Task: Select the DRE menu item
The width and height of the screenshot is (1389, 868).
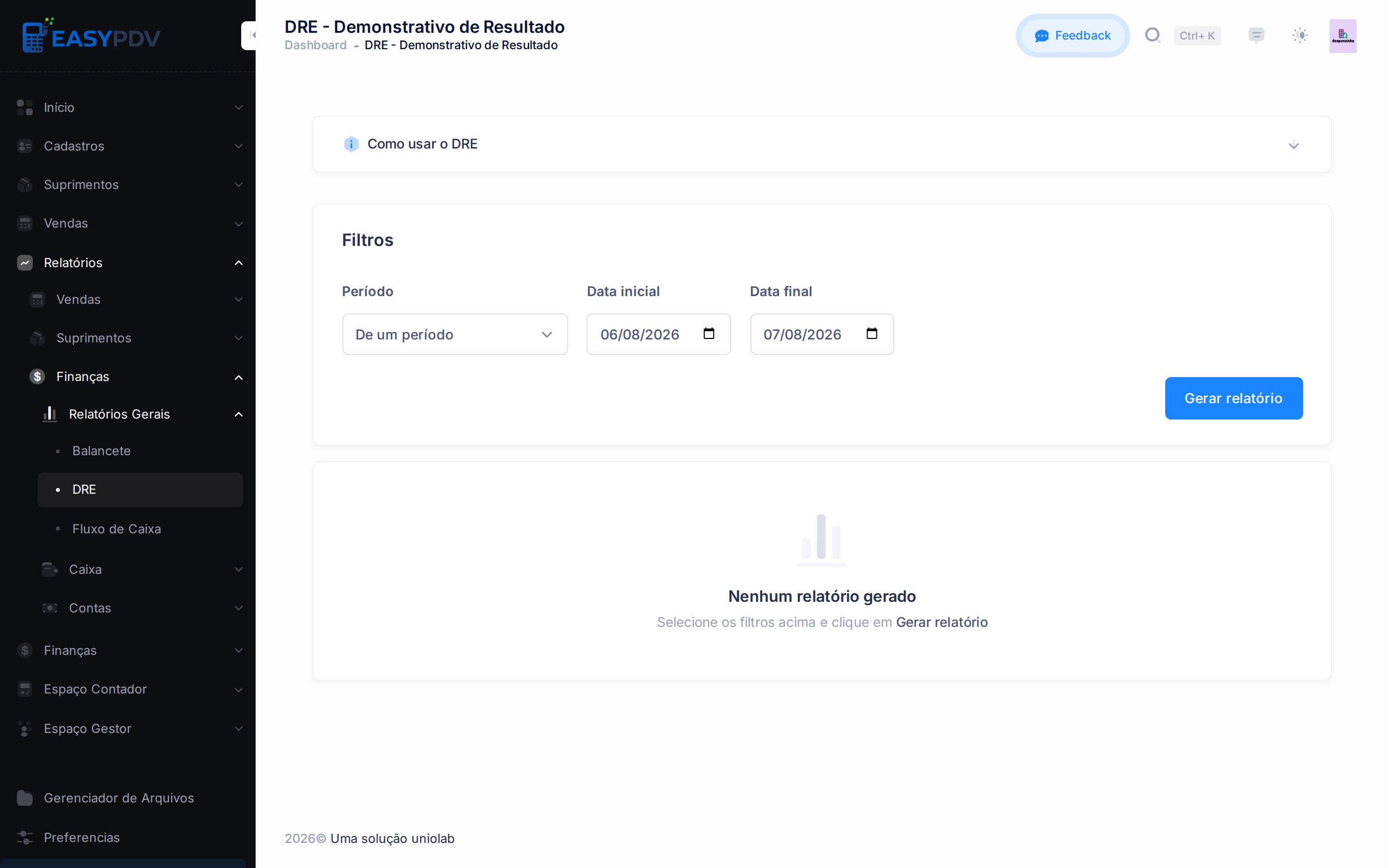Action: click(x=140, y=489)
